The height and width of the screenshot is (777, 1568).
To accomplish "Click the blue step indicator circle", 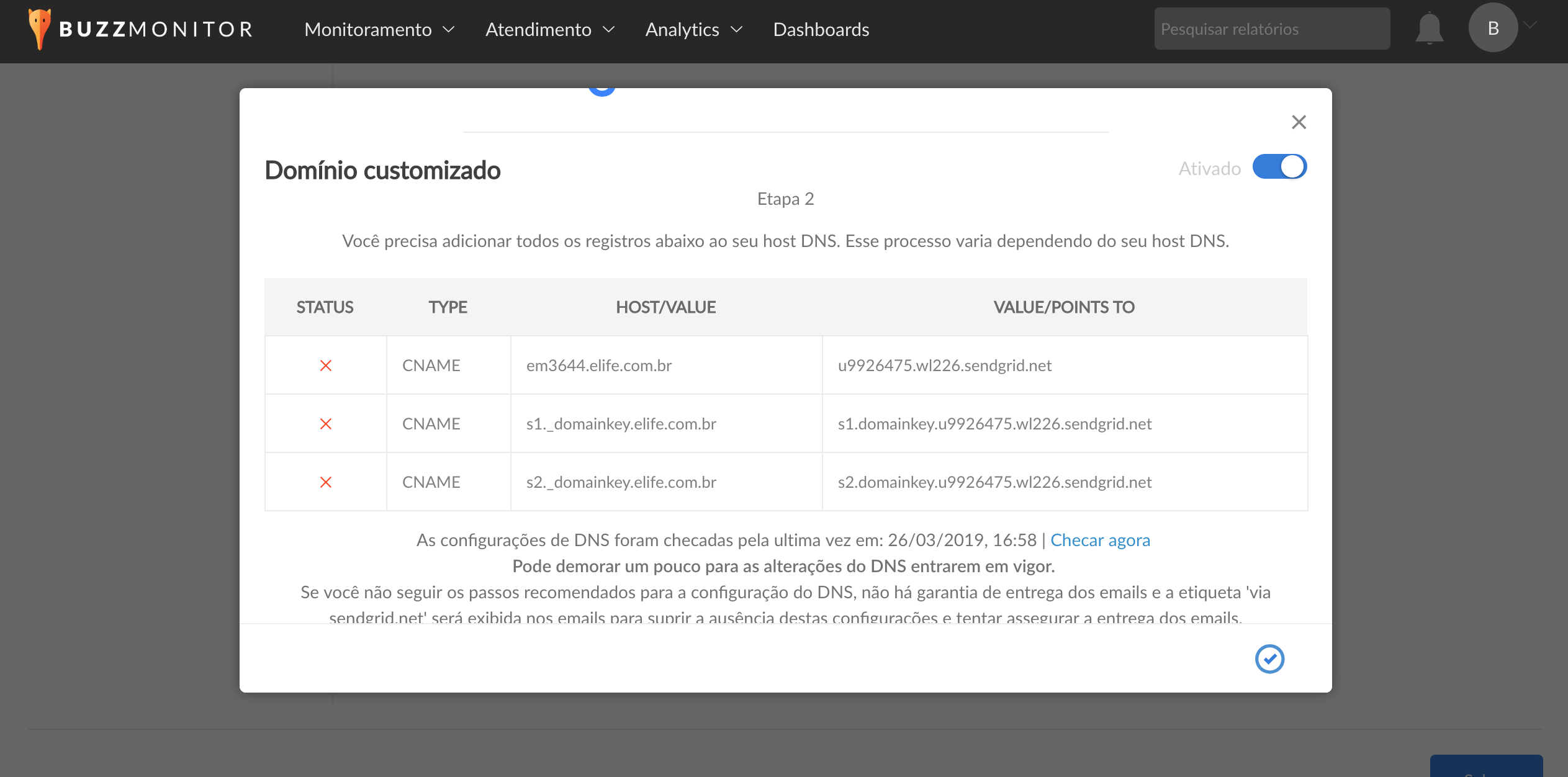I will click(602, 91).
